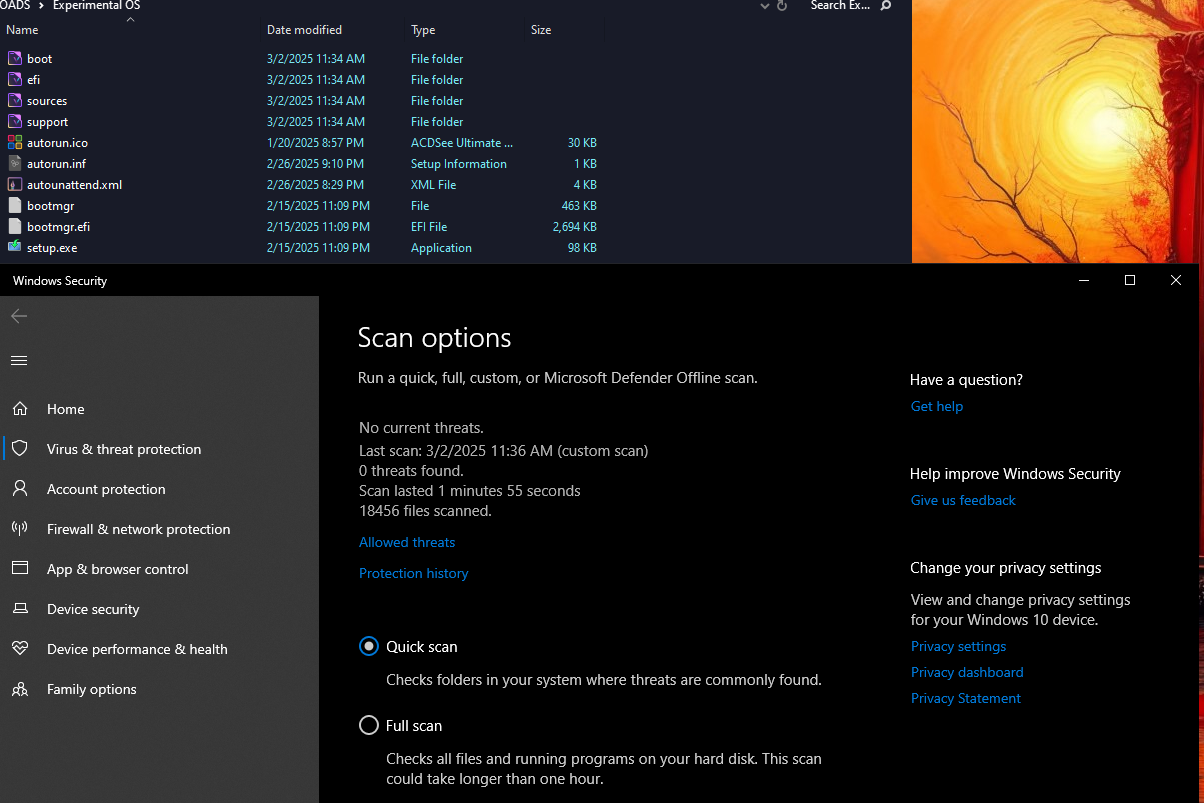Open the address bar history dropdown in Explorer

coord(765,6)
